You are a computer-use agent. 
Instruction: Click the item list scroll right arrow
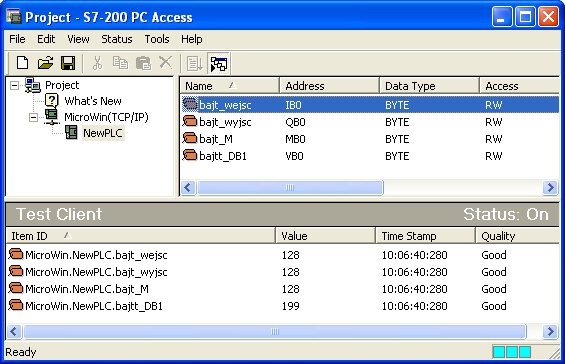pos(550,187)
